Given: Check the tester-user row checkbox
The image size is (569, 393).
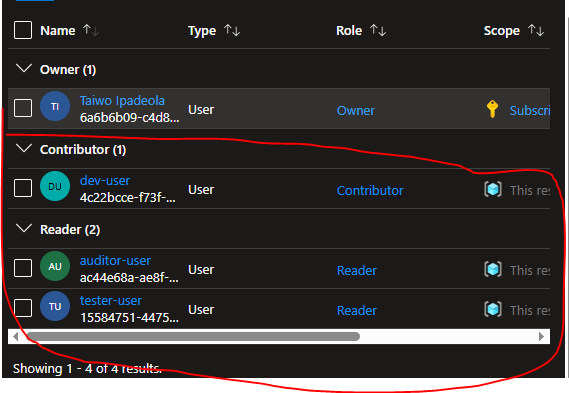Looking at the screenshot, I should 23,308.
